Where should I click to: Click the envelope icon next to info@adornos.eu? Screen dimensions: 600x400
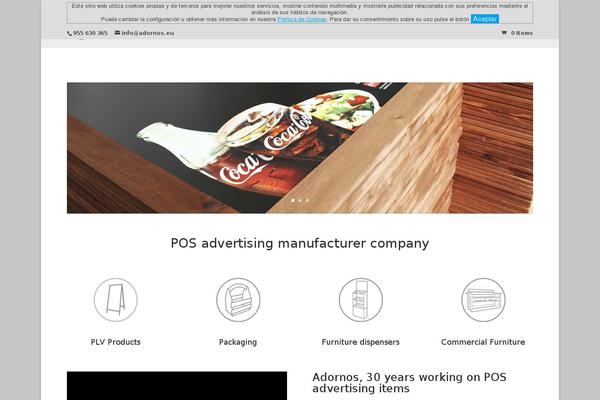117,33
